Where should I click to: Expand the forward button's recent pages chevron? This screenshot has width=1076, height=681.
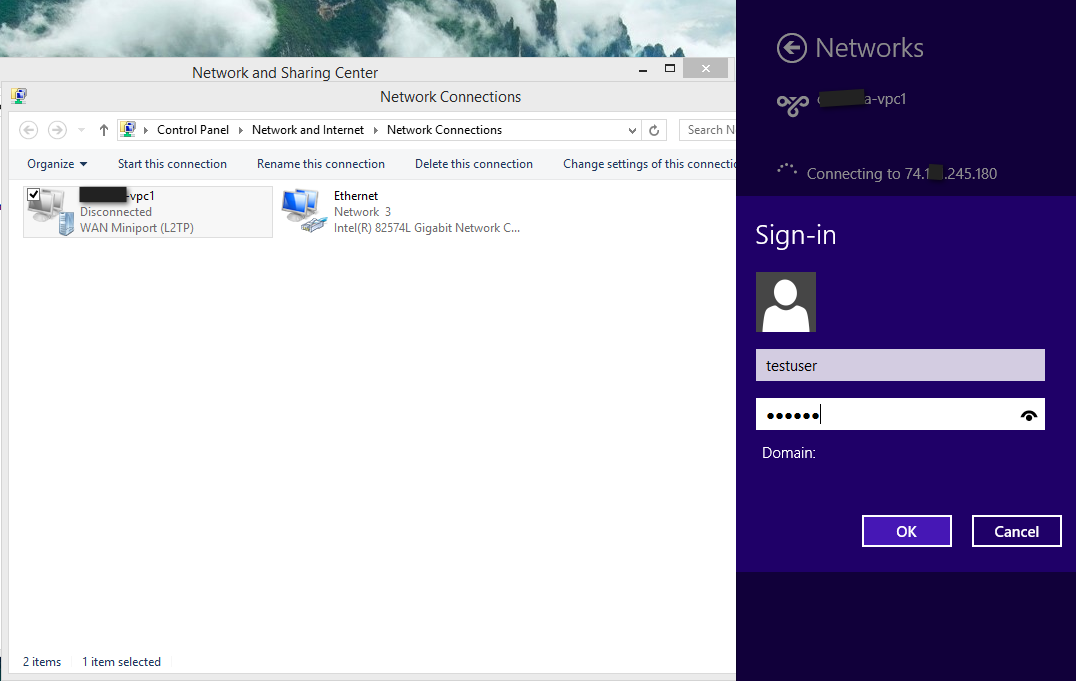pos(80,129)
